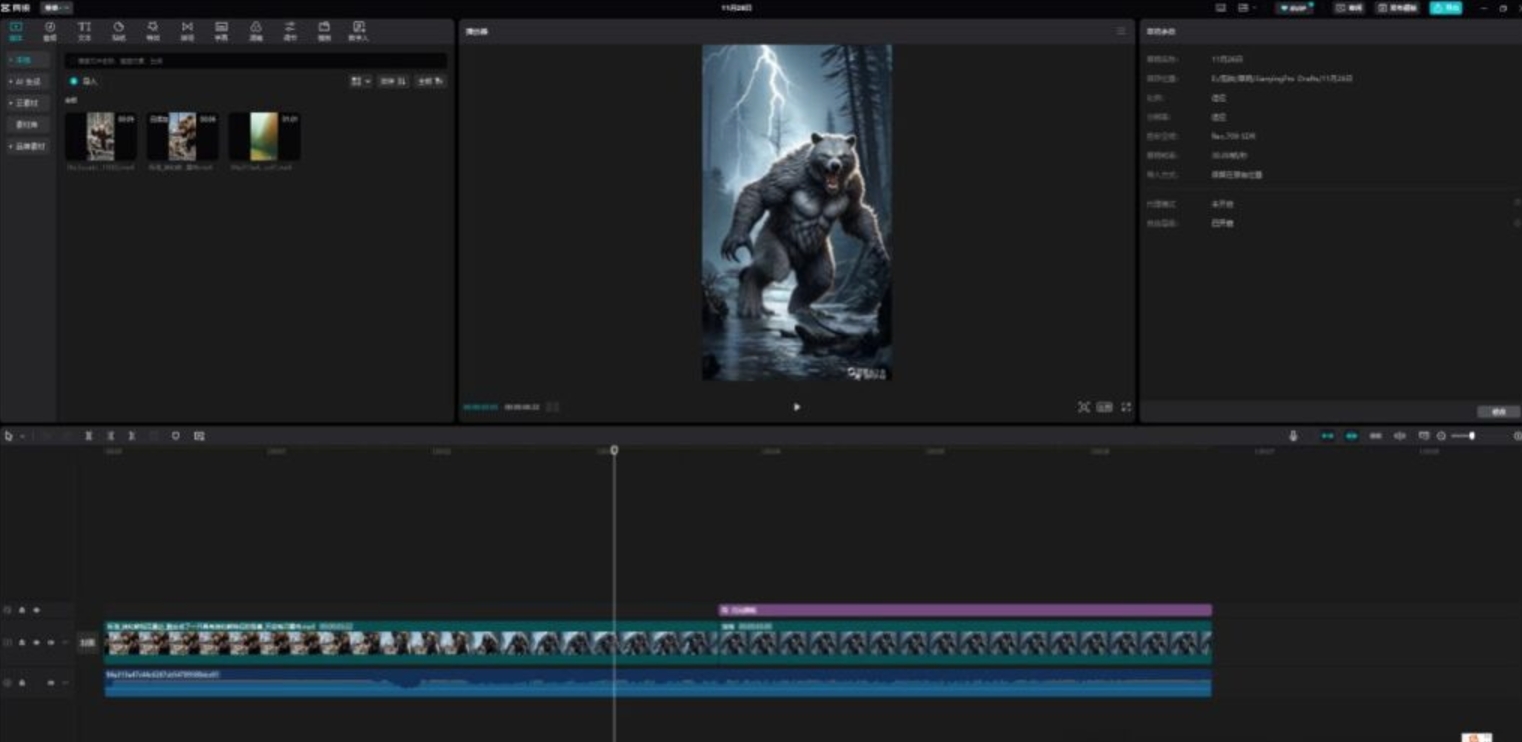Viewport: 1522px width, 742px height.
Task: Lock the main video track
Action: (x=22, y=643)
